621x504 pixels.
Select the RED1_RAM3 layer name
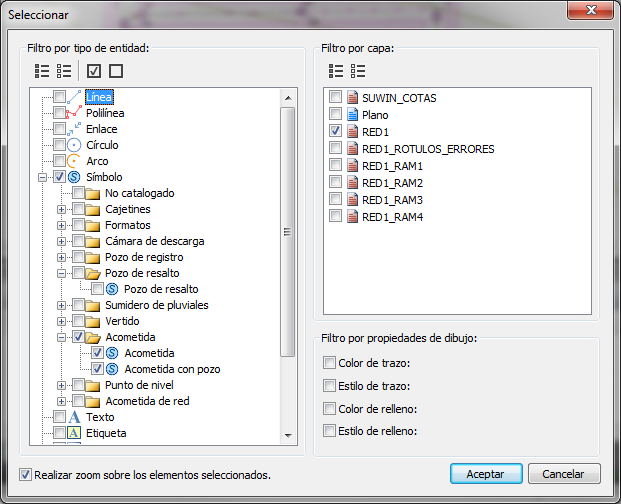tap(392, 200)
